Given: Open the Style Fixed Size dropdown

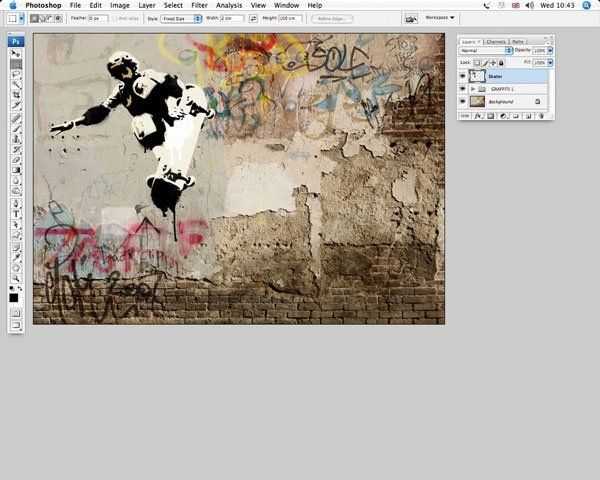Looking at the screenshot, I should pos(182,18).
